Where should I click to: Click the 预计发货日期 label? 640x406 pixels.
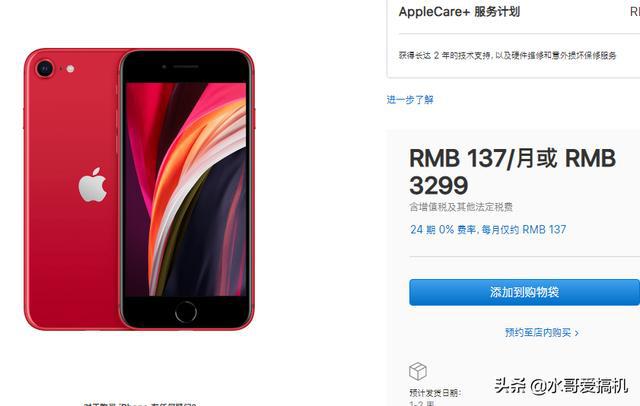[435, 393]
